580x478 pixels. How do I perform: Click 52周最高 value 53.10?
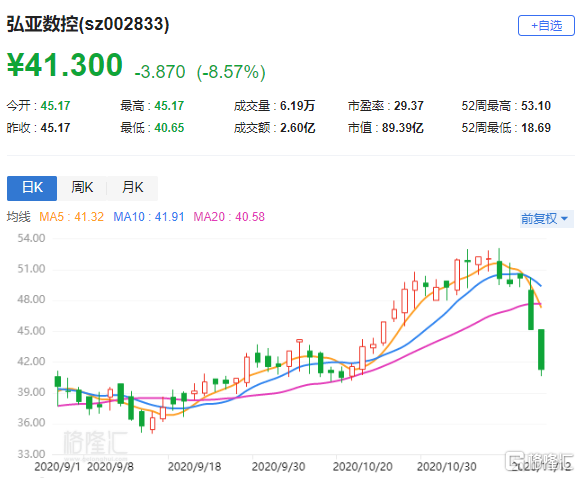(536, 106)
